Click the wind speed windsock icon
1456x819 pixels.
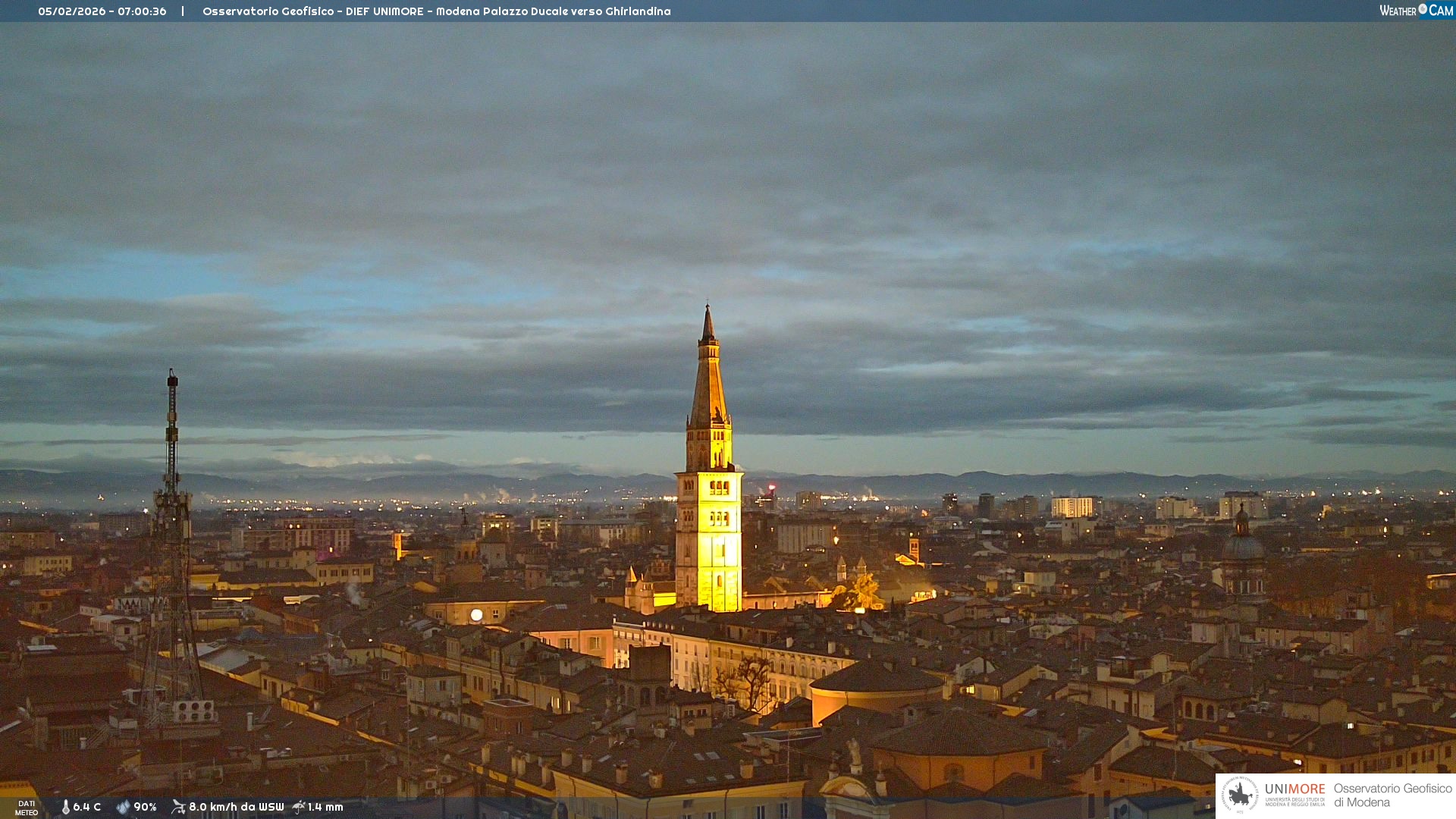click(178, 807)
